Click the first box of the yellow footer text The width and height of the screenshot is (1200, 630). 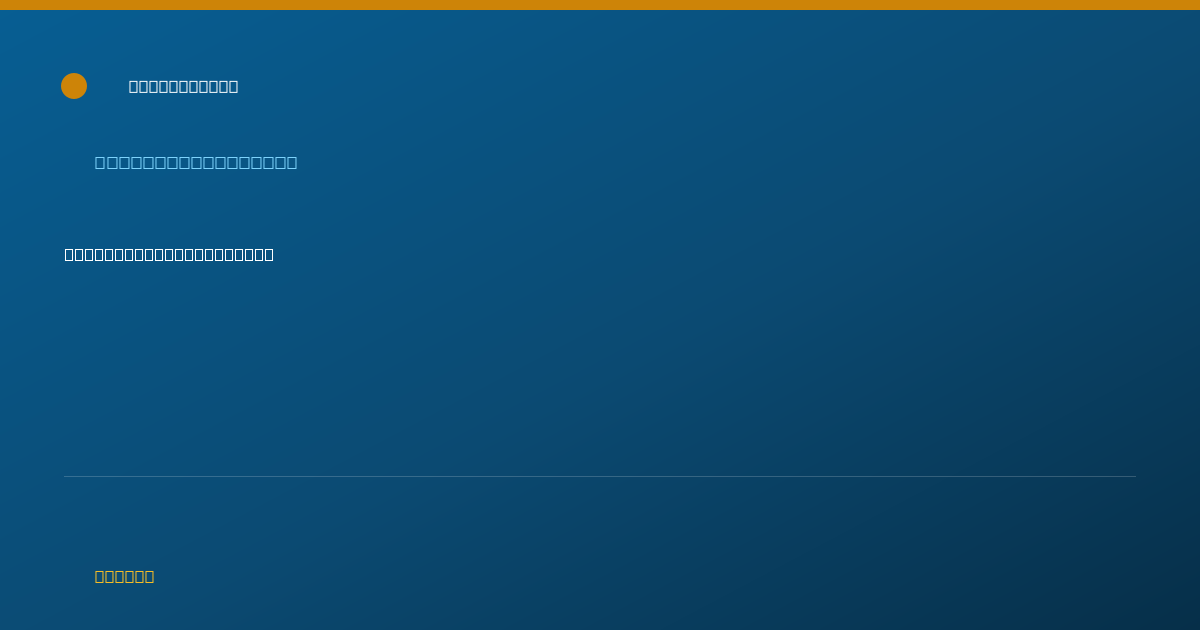(101, 576)
